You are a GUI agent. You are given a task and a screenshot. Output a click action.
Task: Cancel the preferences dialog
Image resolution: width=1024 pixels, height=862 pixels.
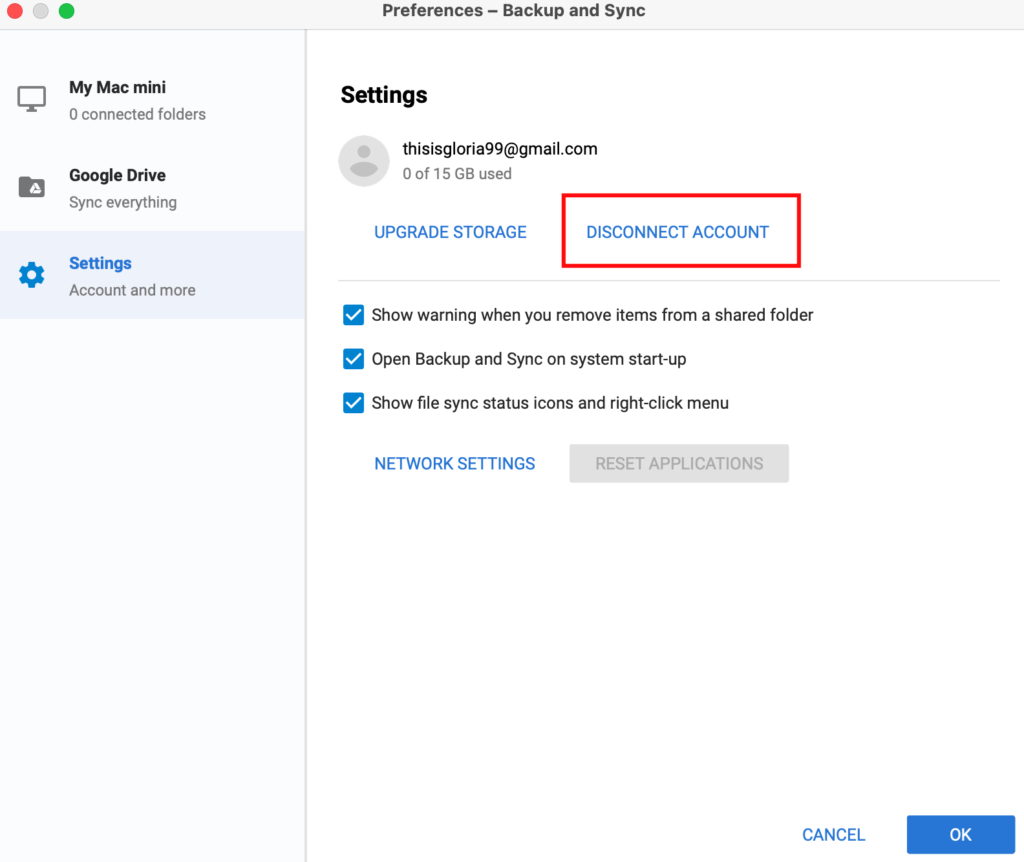833,835
